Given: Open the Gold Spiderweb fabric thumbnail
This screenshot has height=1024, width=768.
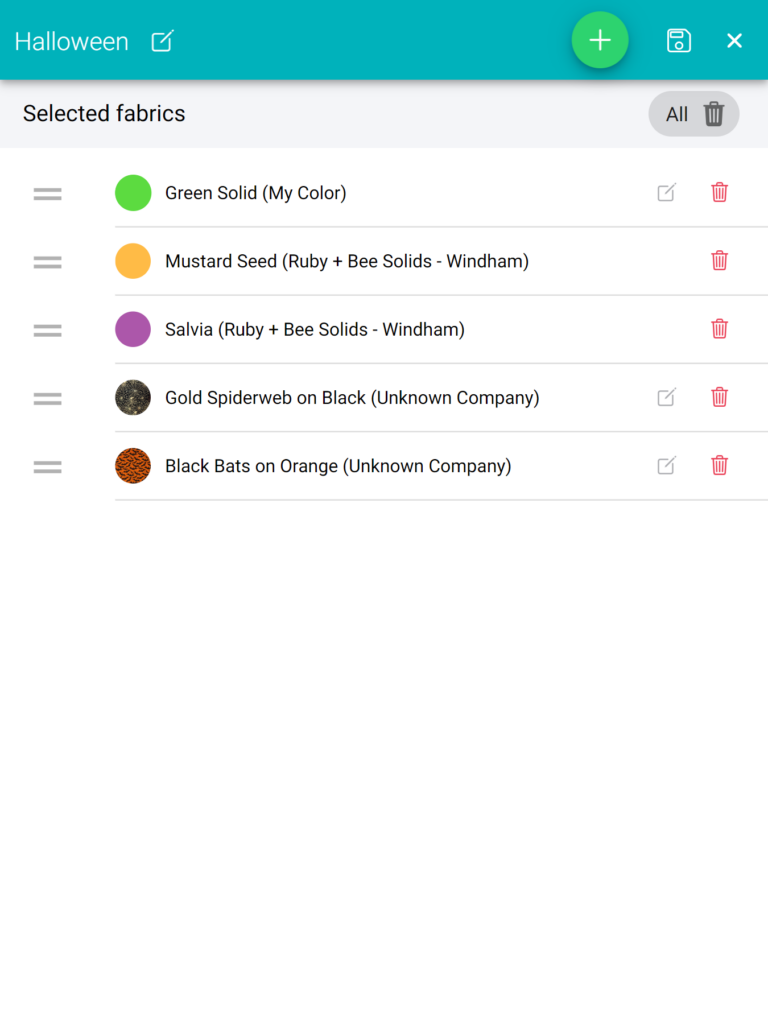Looking at the screenshot, I should click(133, 398).
